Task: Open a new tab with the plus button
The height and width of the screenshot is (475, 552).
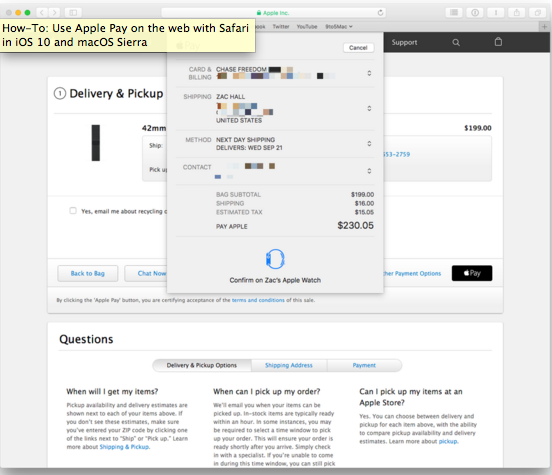Action: pyautogui.click(x=544, y=26)
